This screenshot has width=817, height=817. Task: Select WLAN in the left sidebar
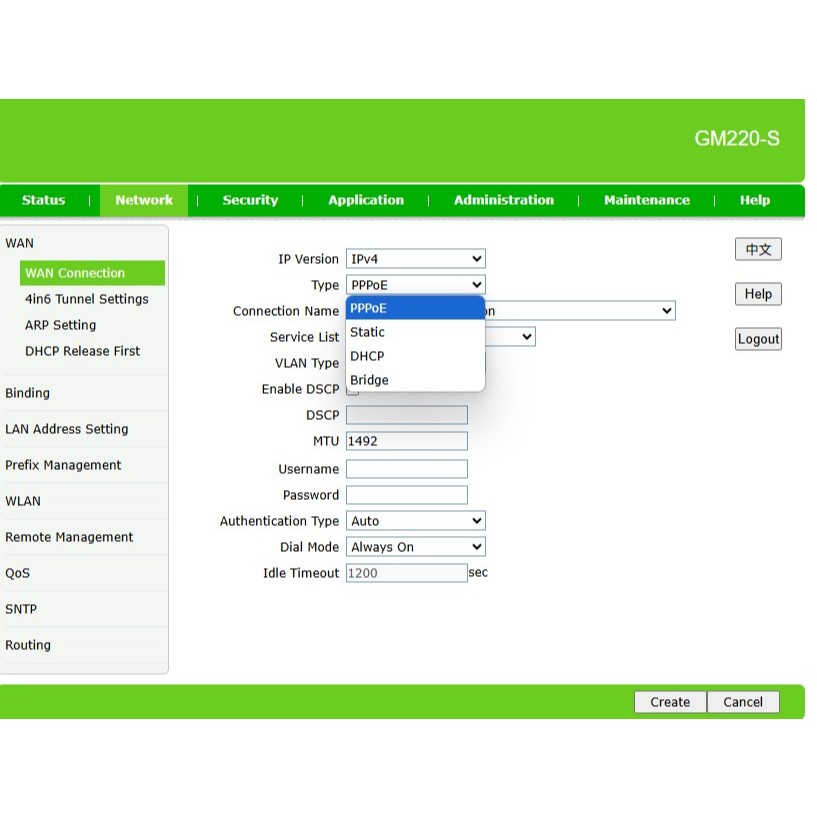click(x=23, y=501)
